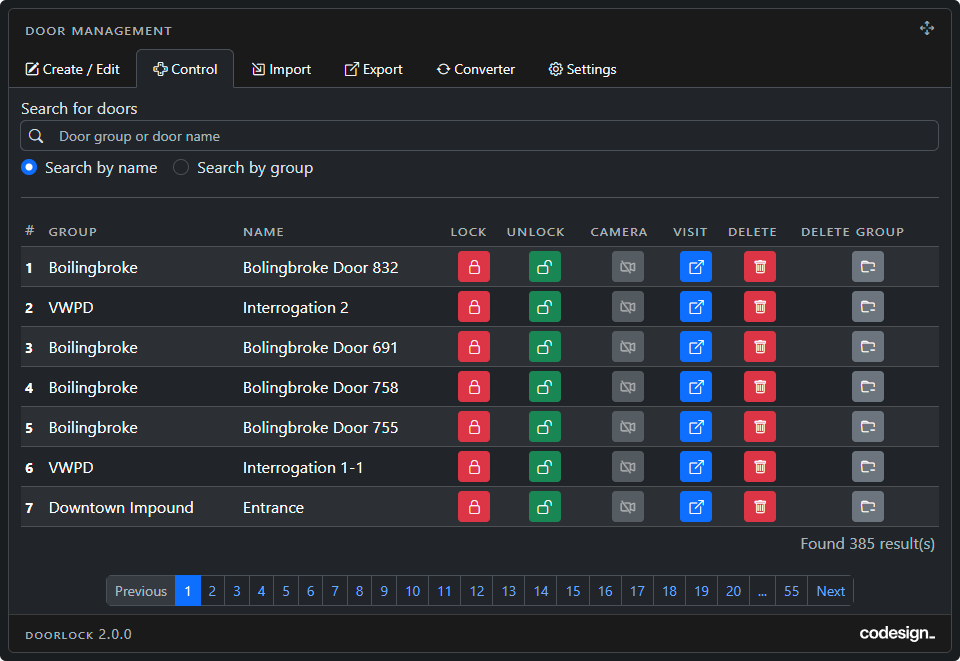The image size is (960, 661).
Task: Select Search by name option
Action: (x=30, y=168)
